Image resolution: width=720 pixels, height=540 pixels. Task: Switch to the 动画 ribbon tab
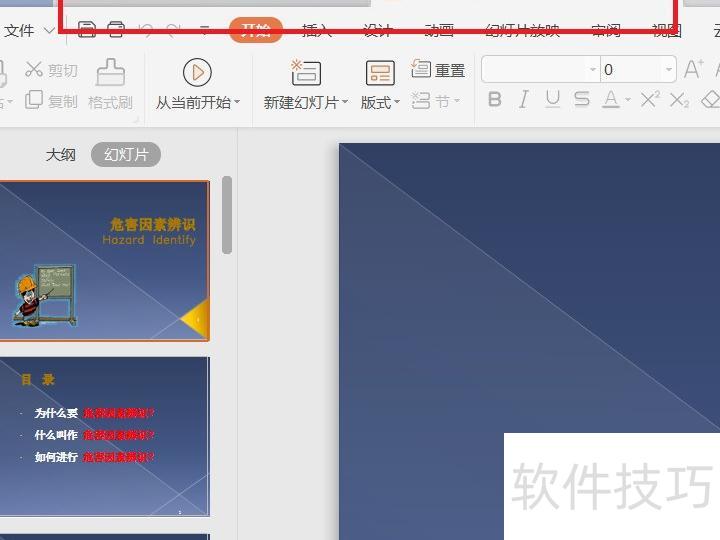(x=439, y=30)
